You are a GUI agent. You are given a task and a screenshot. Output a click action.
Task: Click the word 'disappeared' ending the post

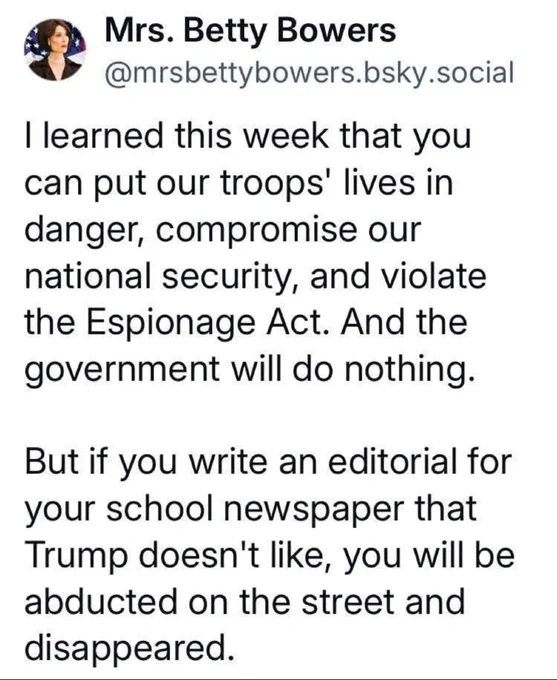pyautogui.click(x=125, y=648)
